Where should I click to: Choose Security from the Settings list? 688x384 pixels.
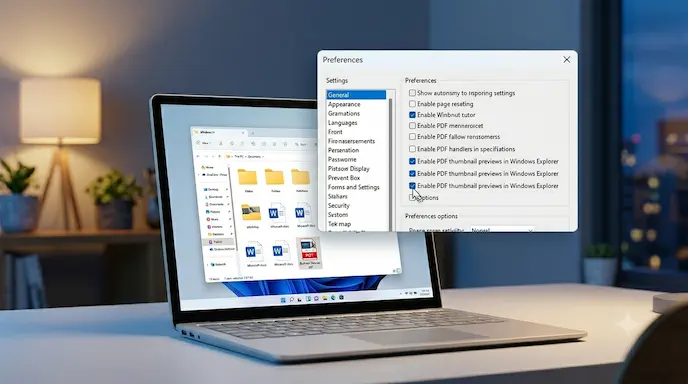[339, 206]
